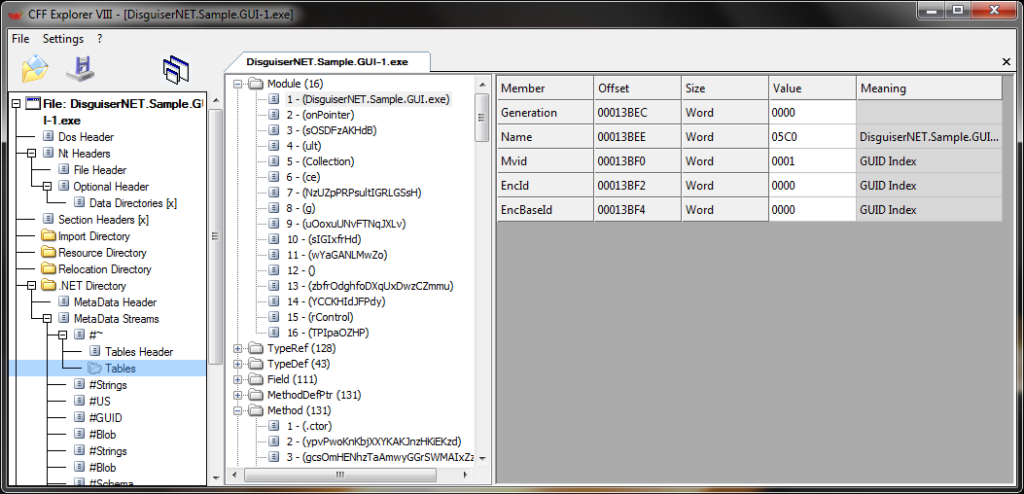Click the #GUID stream icon
Screen dimensions: 1024x494
(x=80, y=417)
